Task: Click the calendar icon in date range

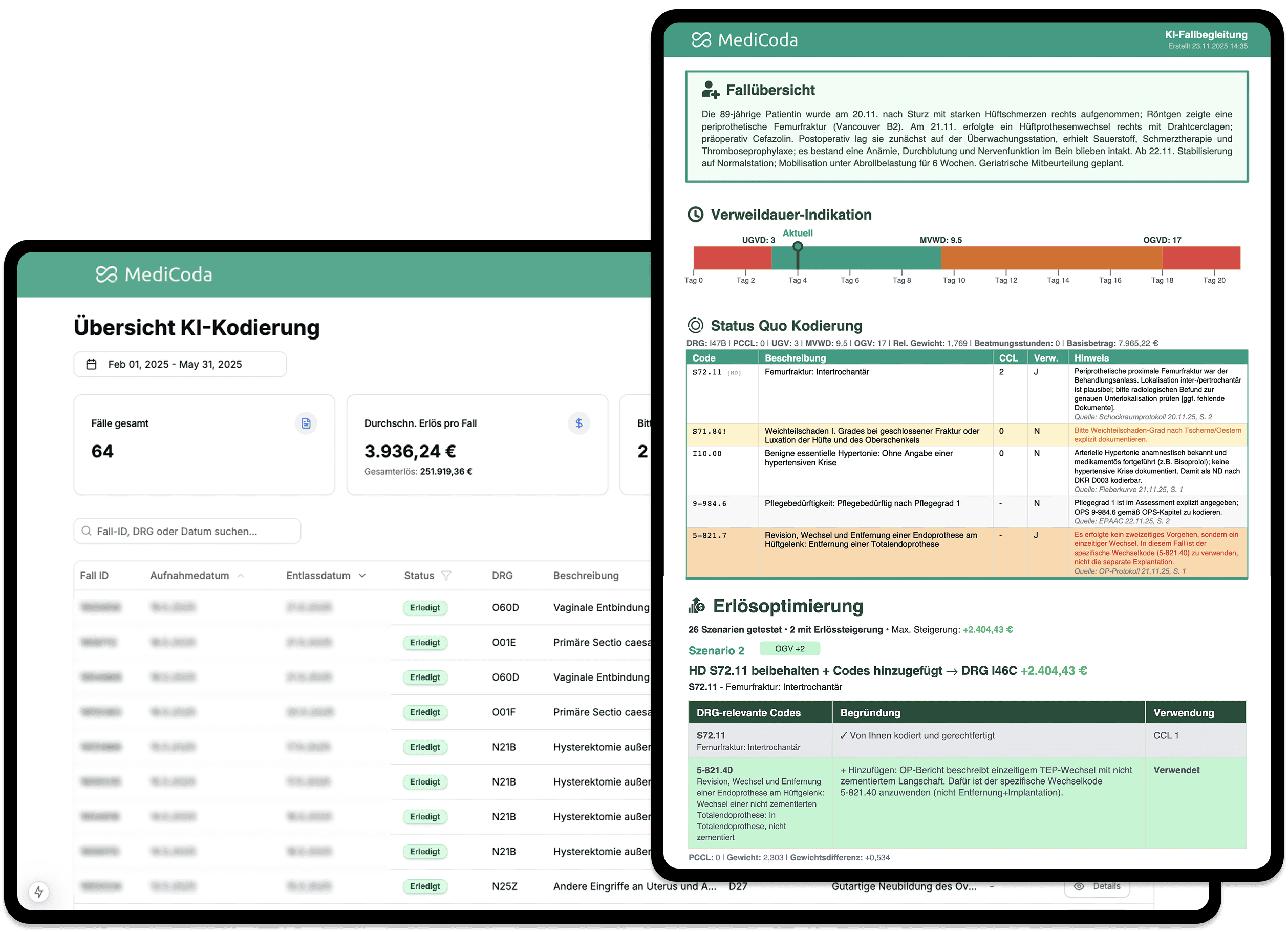Action: click(92, 365)
